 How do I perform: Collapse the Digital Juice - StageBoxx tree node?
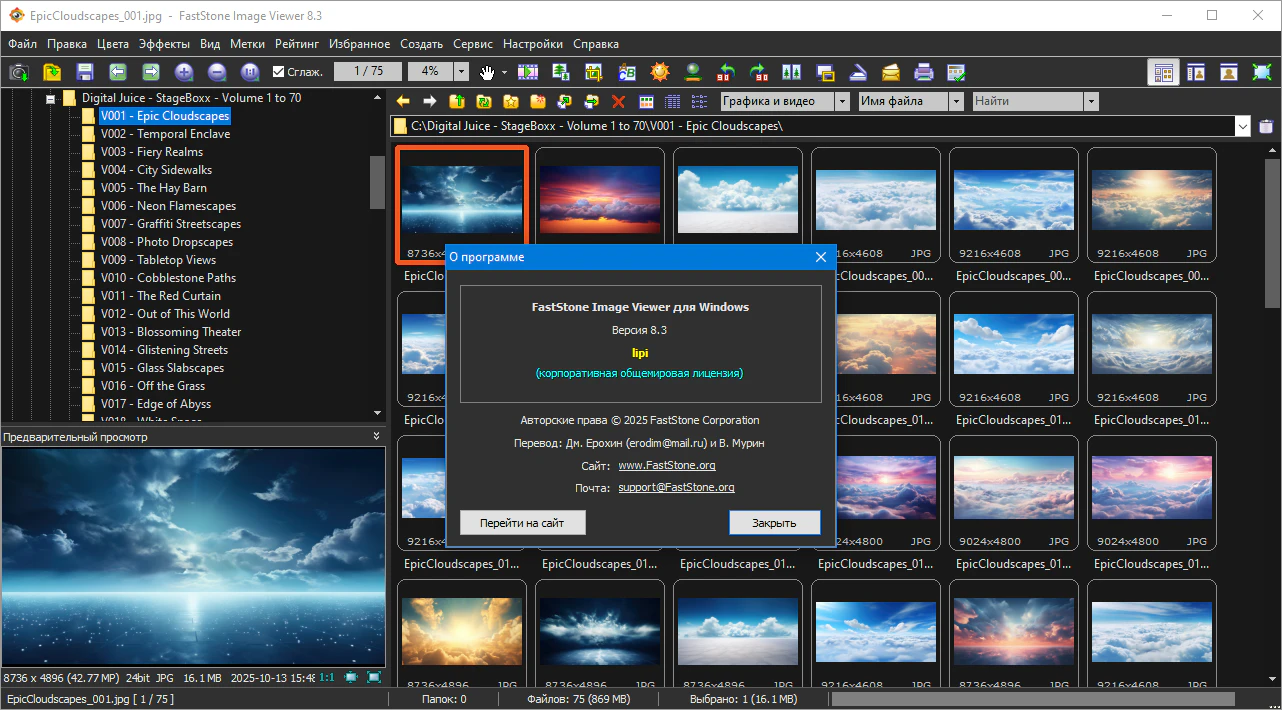pyautogui.click(x=49, y=98)
